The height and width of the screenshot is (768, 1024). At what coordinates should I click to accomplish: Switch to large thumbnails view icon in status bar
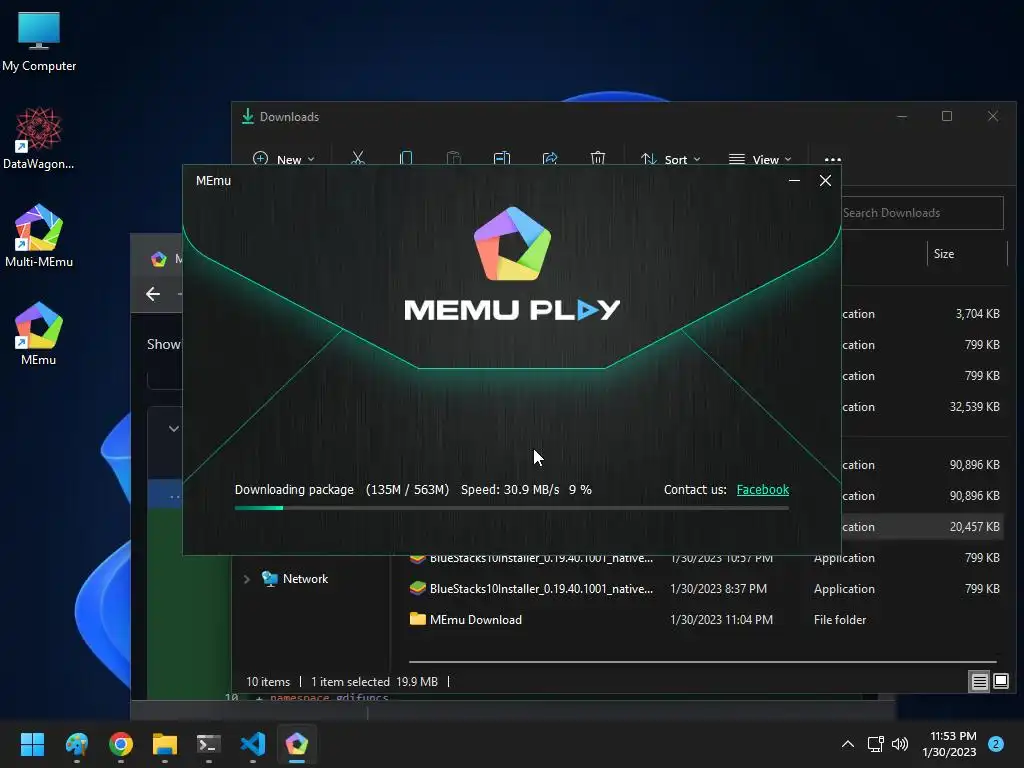click(1000, 682)
